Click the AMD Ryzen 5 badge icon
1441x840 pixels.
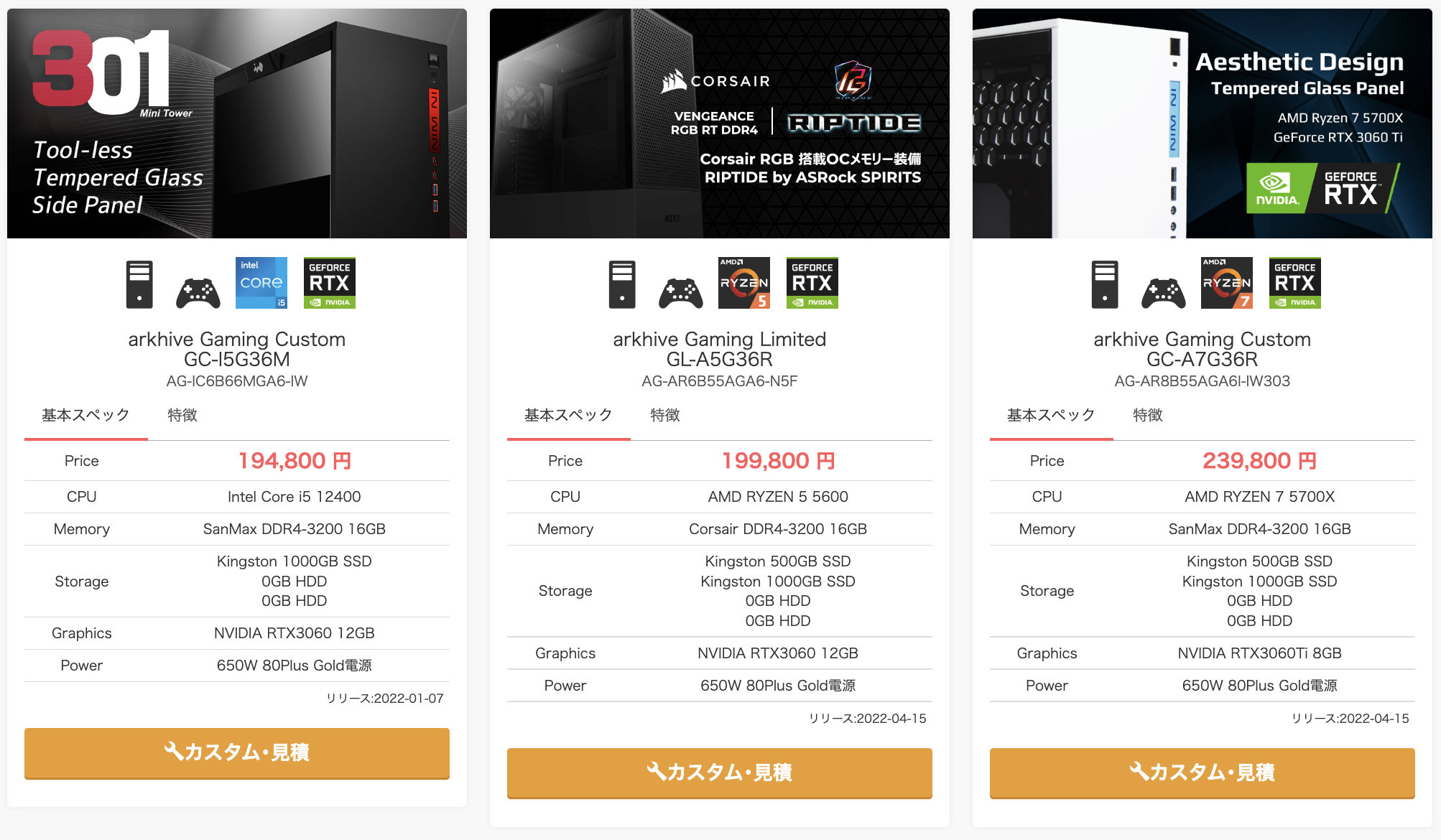pyautogui.click(x=744, y=283)
